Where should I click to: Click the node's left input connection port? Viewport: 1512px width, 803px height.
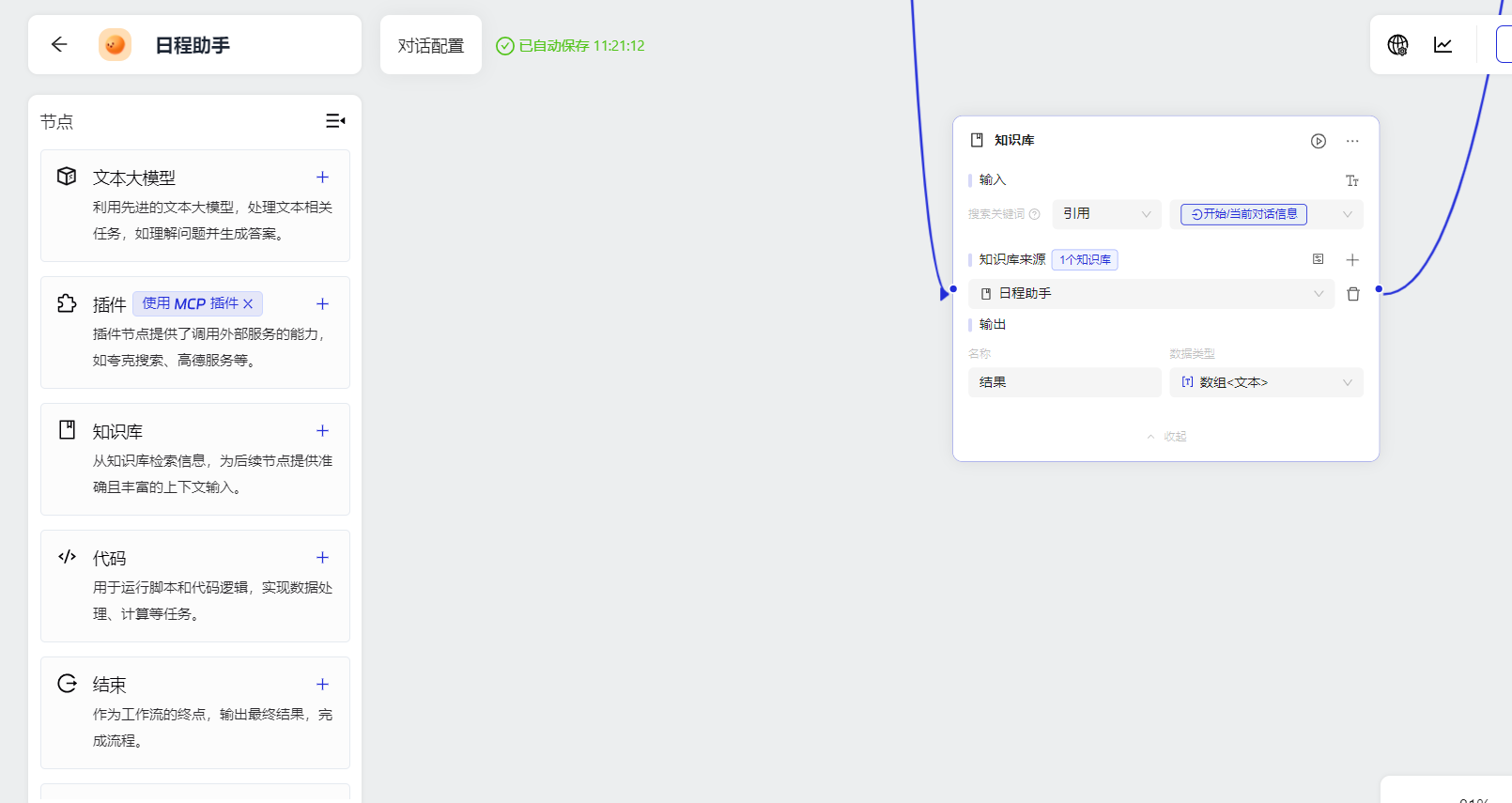point(953,289)
